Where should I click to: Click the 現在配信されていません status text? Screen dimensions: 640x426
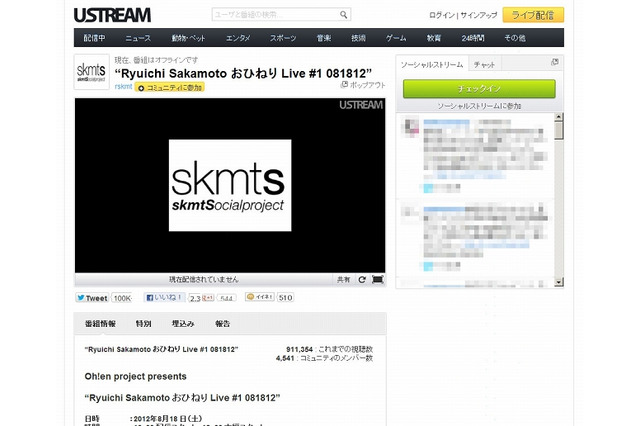click(x=204, y=280)
